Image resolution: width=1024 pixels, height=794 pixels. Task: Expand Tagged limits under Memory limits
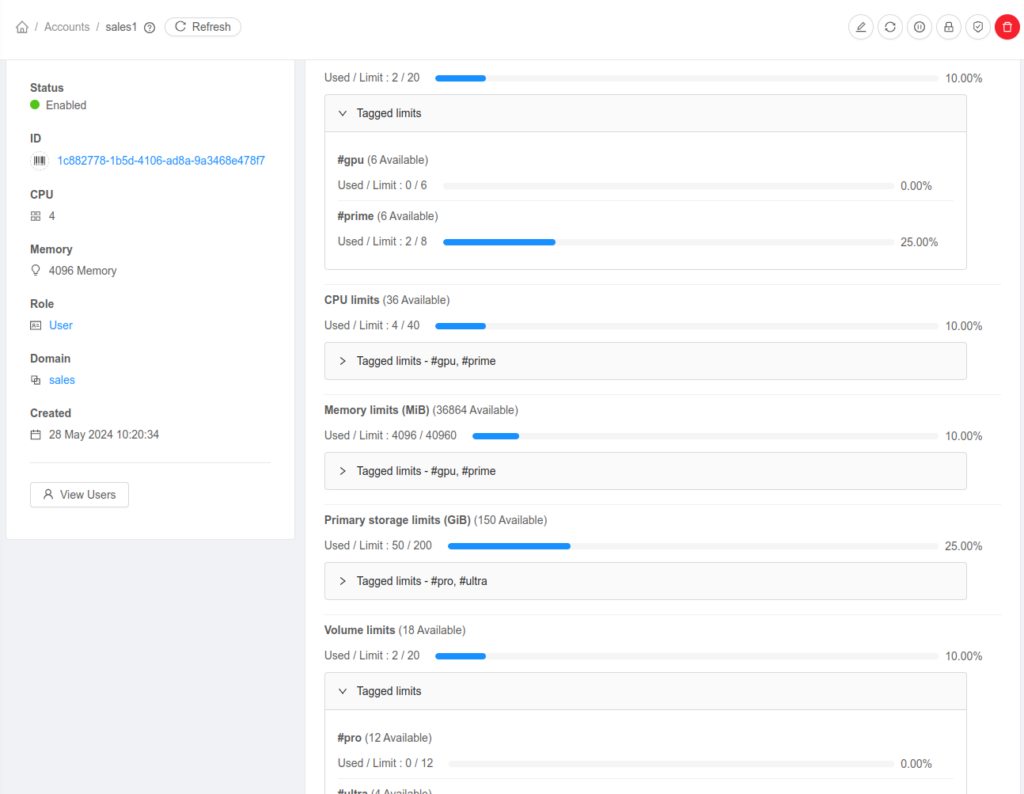(x=645, y=471)
